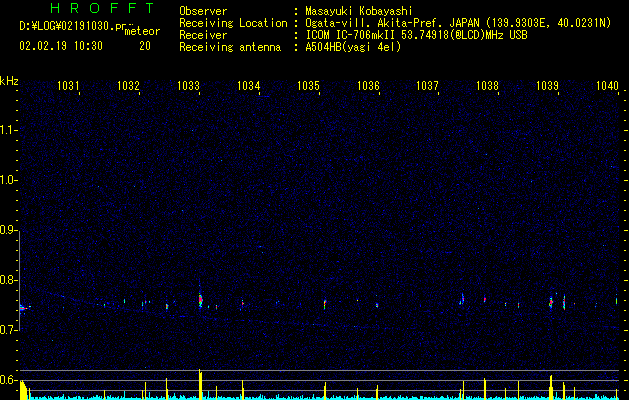
Task: Click the 1038 time axis marker
Action: [487, 85]
